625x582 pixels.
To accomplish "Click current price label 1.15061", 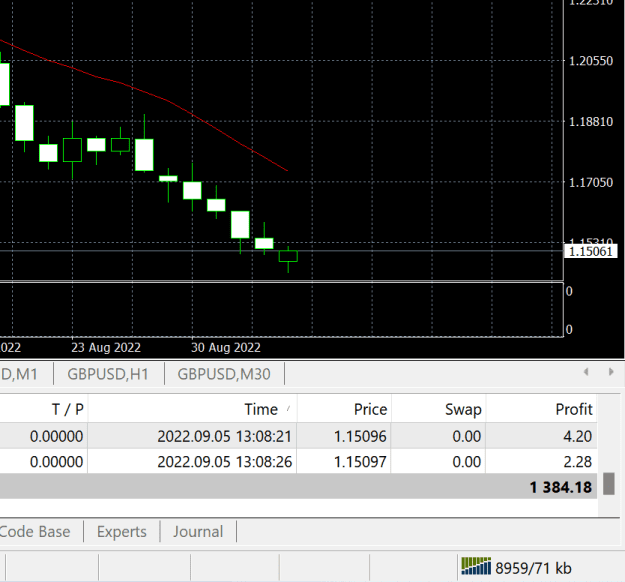I will click(591, 252).
